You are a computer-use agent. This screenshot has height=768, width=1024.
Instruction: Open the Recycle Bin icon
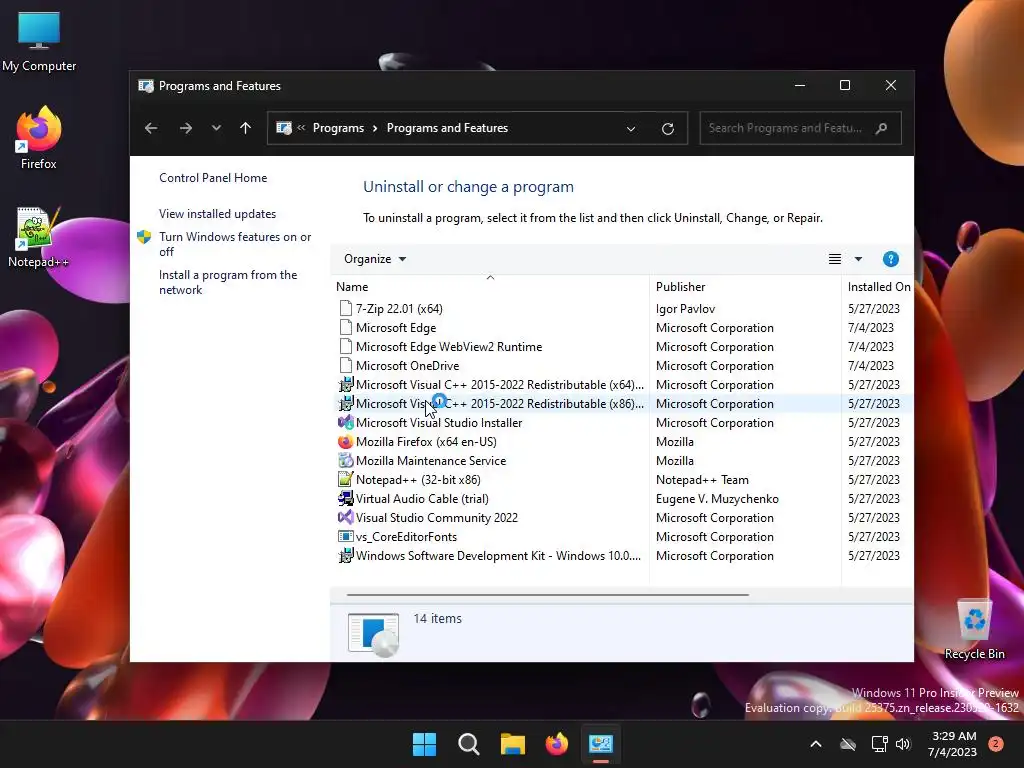[974, 629]
